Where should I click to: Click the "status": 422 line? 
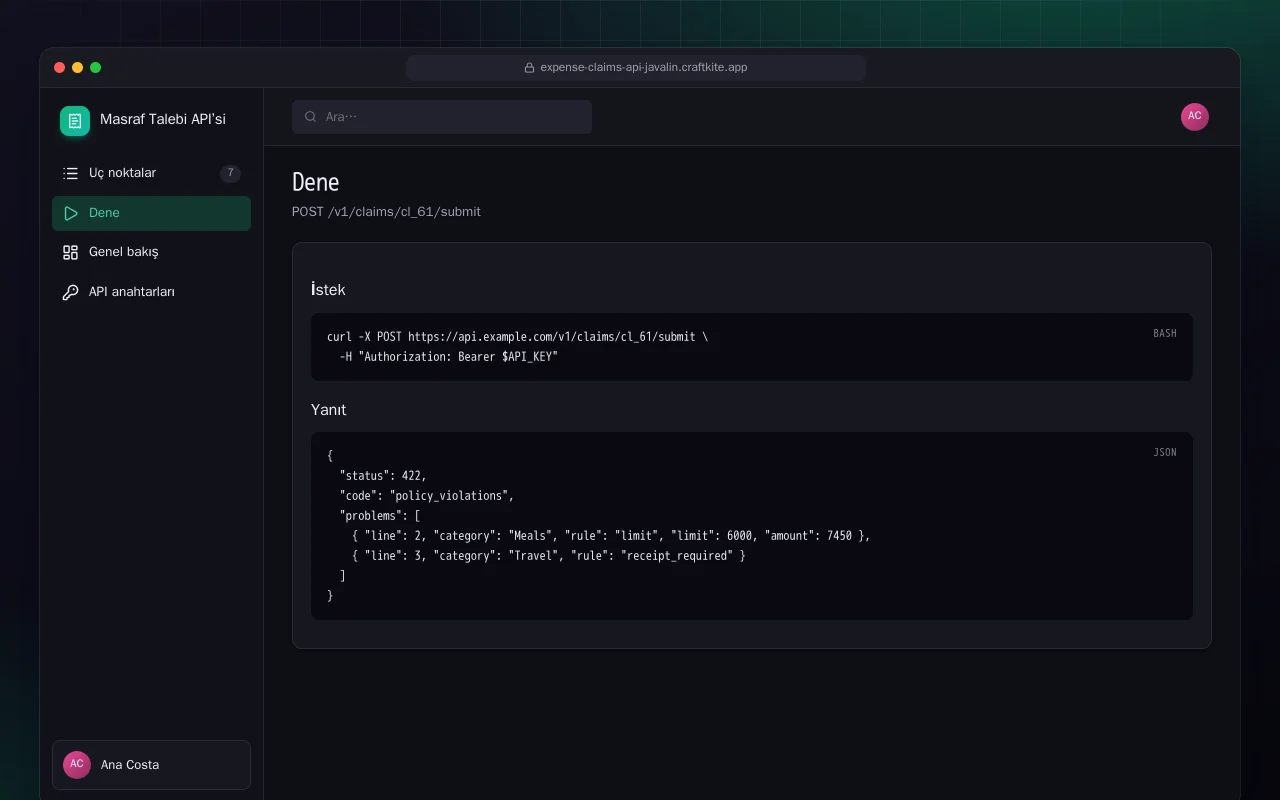(383, 476)
